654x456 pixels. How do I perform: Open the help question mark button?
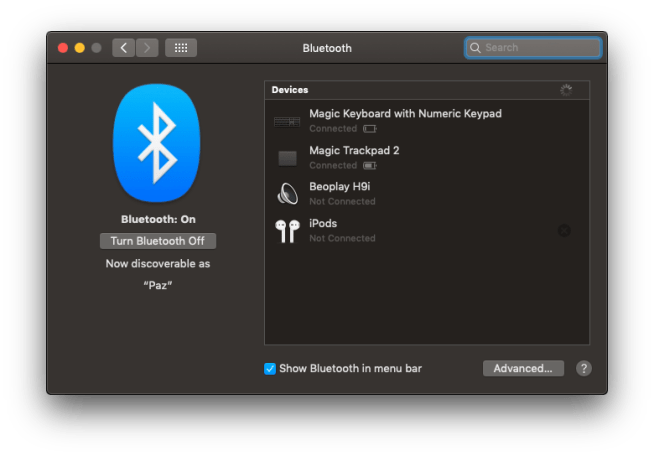pyautogui.click(x=584, y=368)
